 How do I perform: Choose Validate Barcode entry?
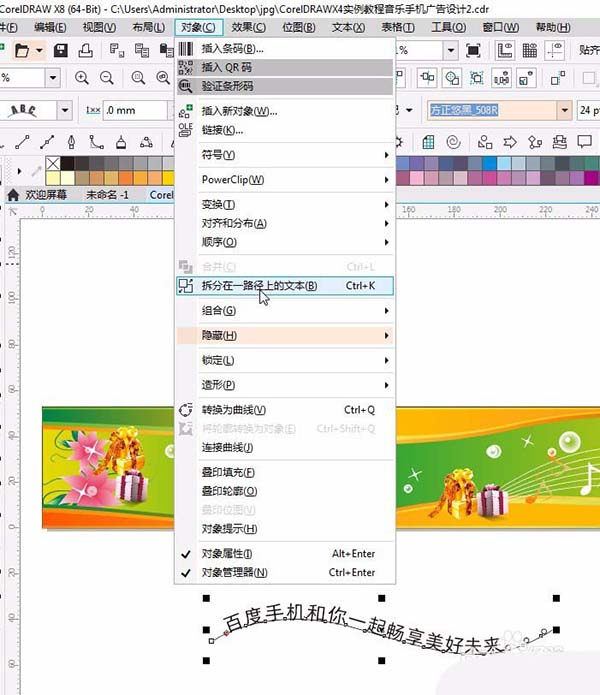coord(284,86)
